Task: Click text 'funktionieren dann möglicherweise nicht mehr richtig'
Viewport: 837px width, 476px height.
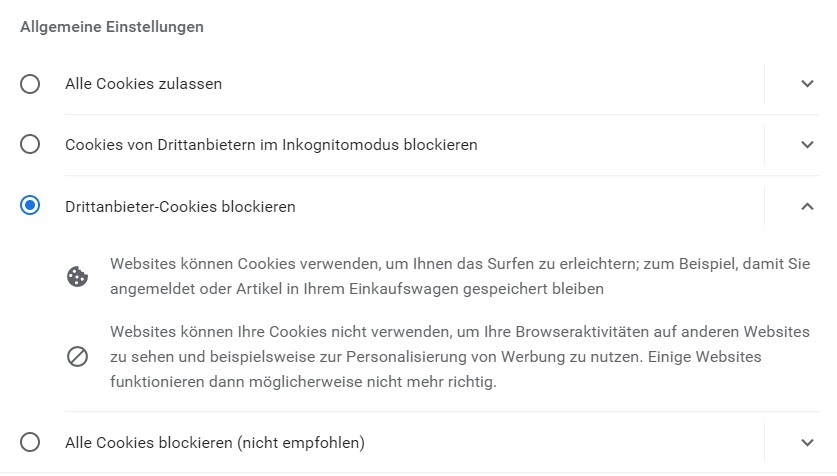Action: coord(302,382)
